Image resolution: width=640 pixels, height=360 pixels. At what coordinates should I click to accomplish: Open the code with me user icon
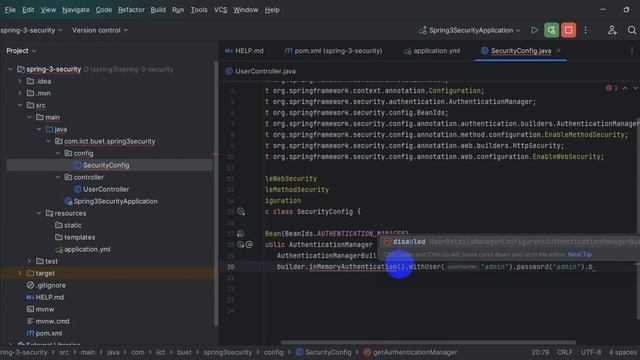(612, 30)
